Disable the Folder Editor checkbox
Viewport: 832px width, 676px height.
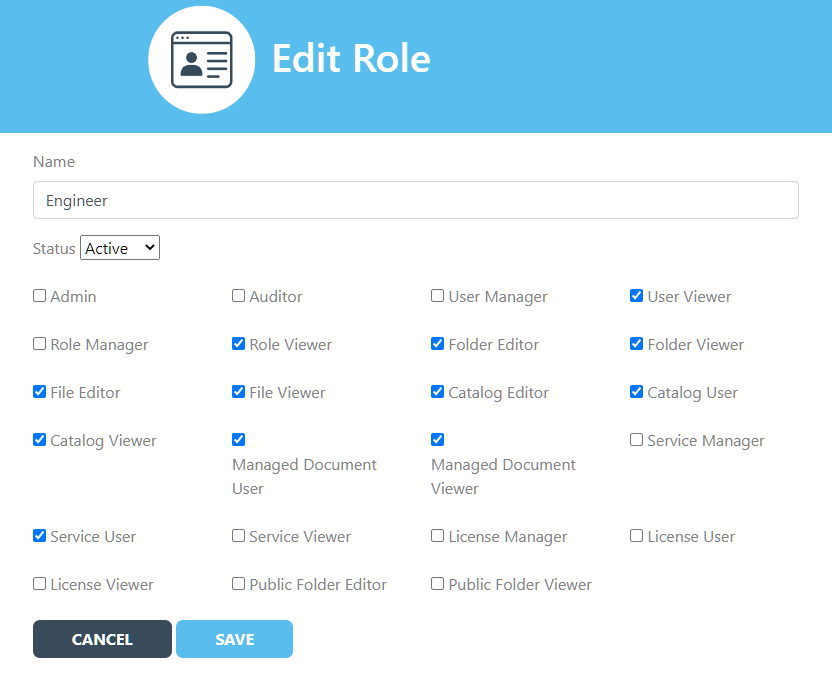(437, 343)
